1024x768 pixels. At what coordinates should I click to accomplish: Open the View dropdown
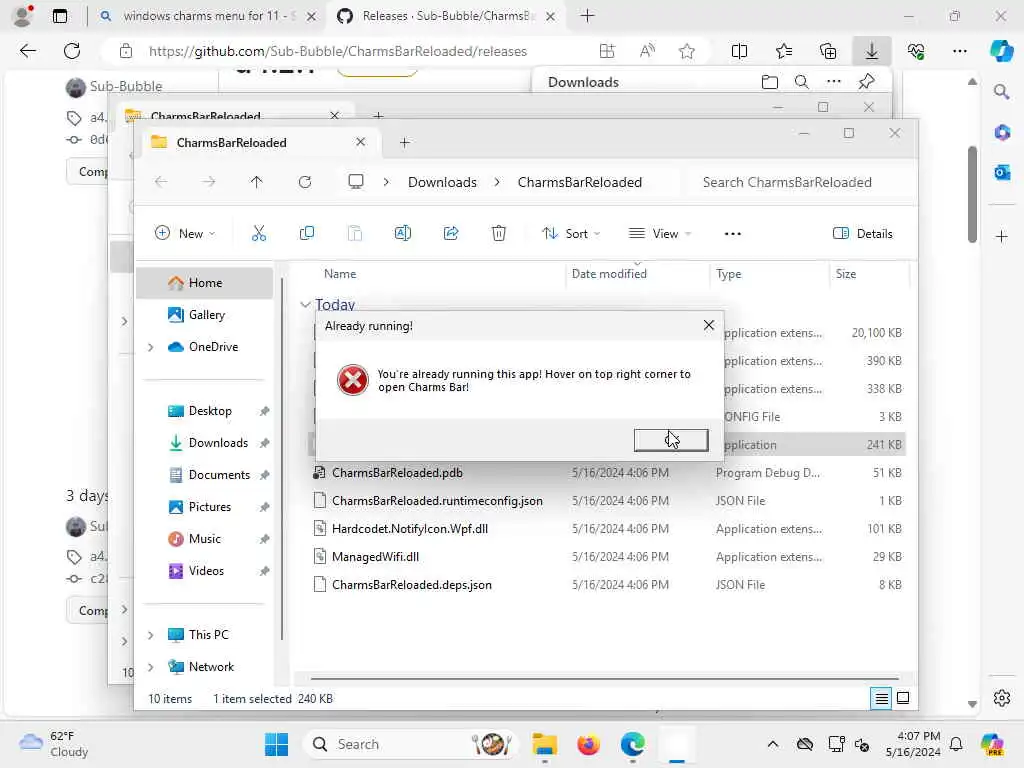pos(660,233)
